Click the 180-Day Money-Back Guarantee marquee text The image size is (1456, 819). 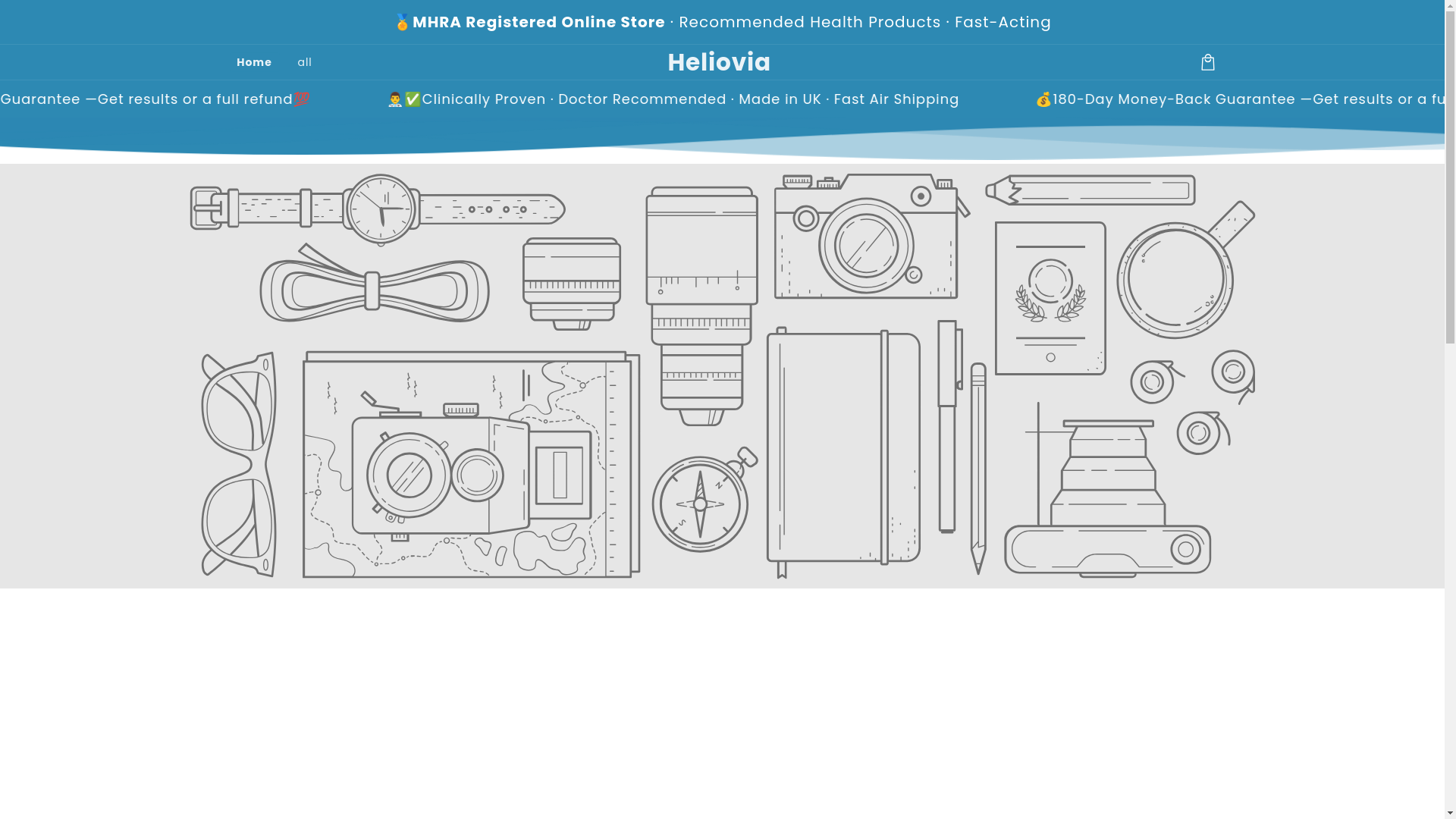tap(1174, 99)
